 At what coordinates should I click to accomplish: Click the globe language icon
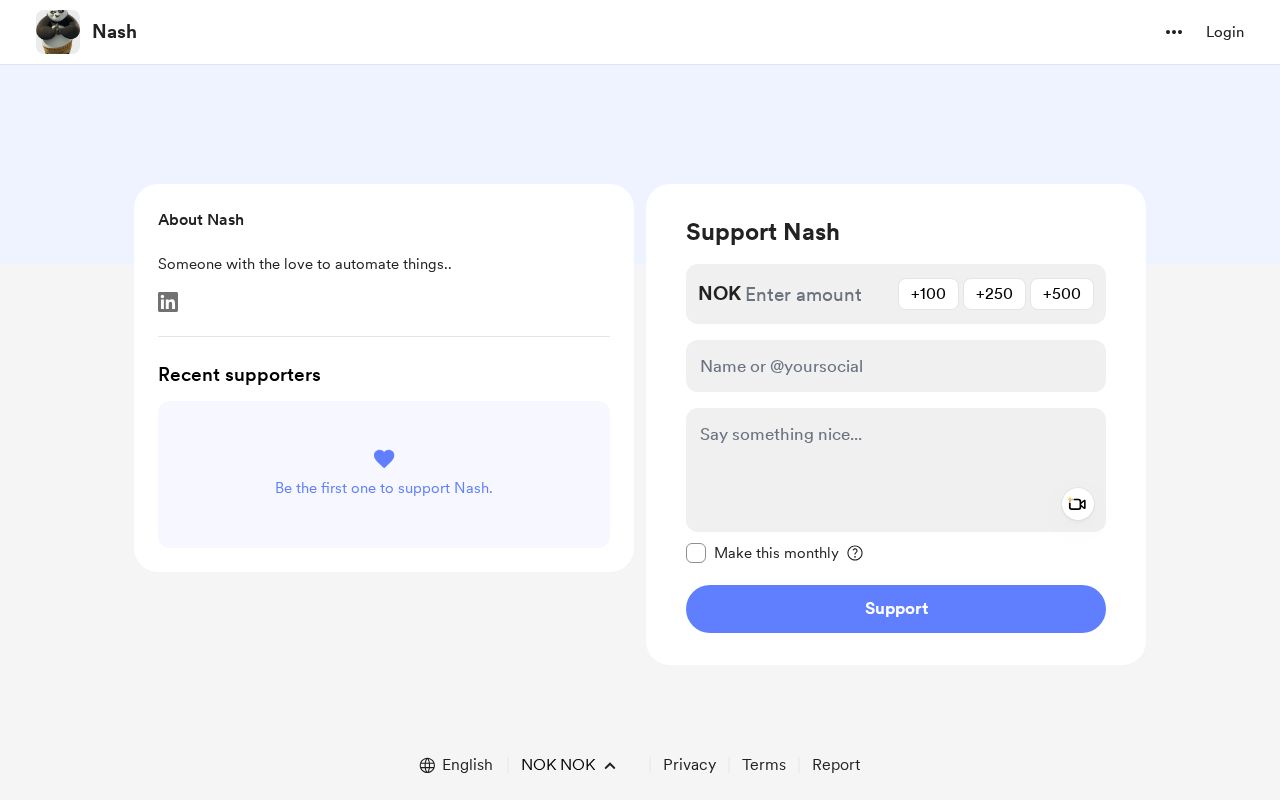(x=427, y=765)
